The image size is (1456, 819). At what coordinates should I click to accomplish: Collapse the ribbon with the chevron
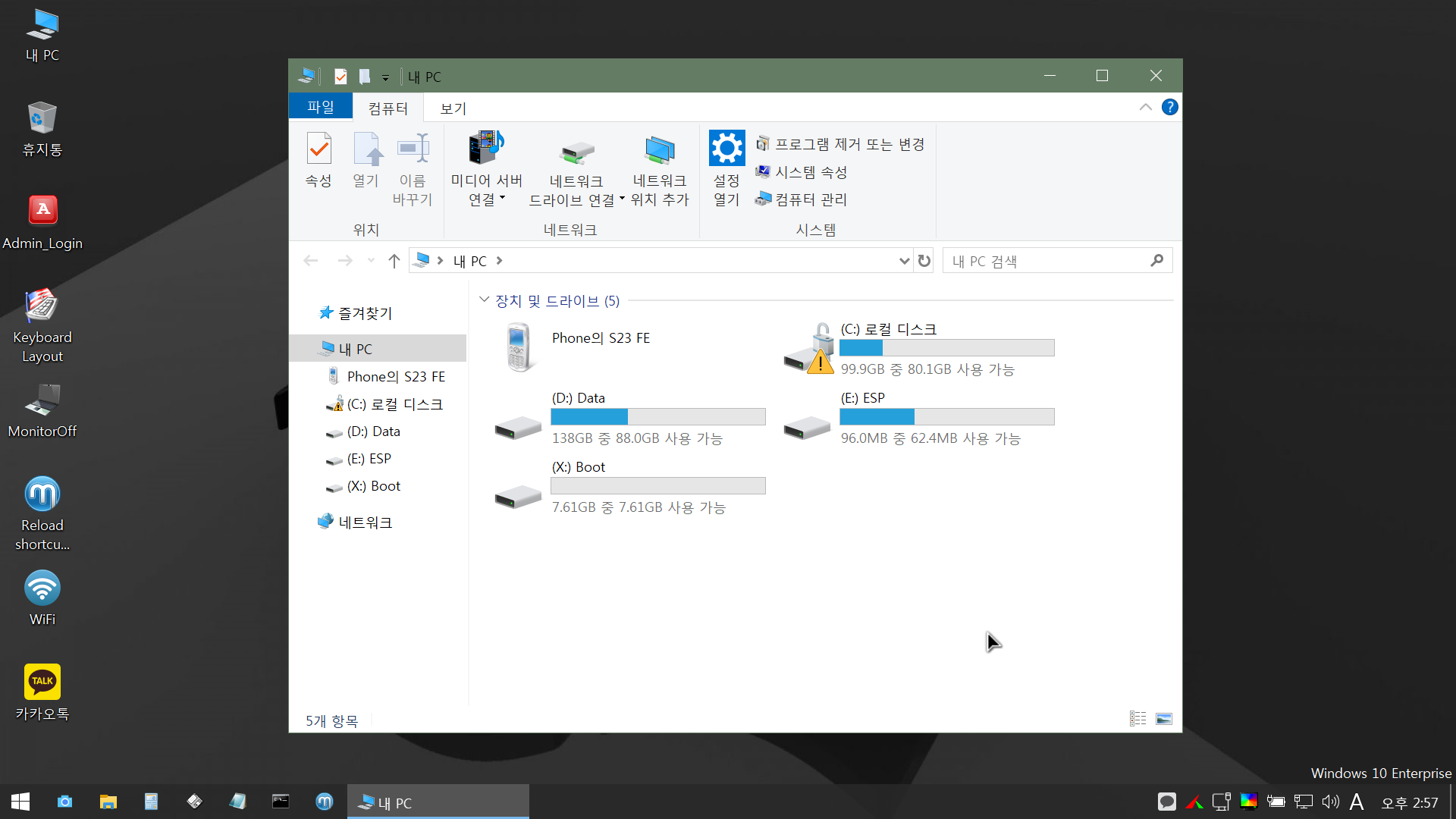coord(1145,107)
